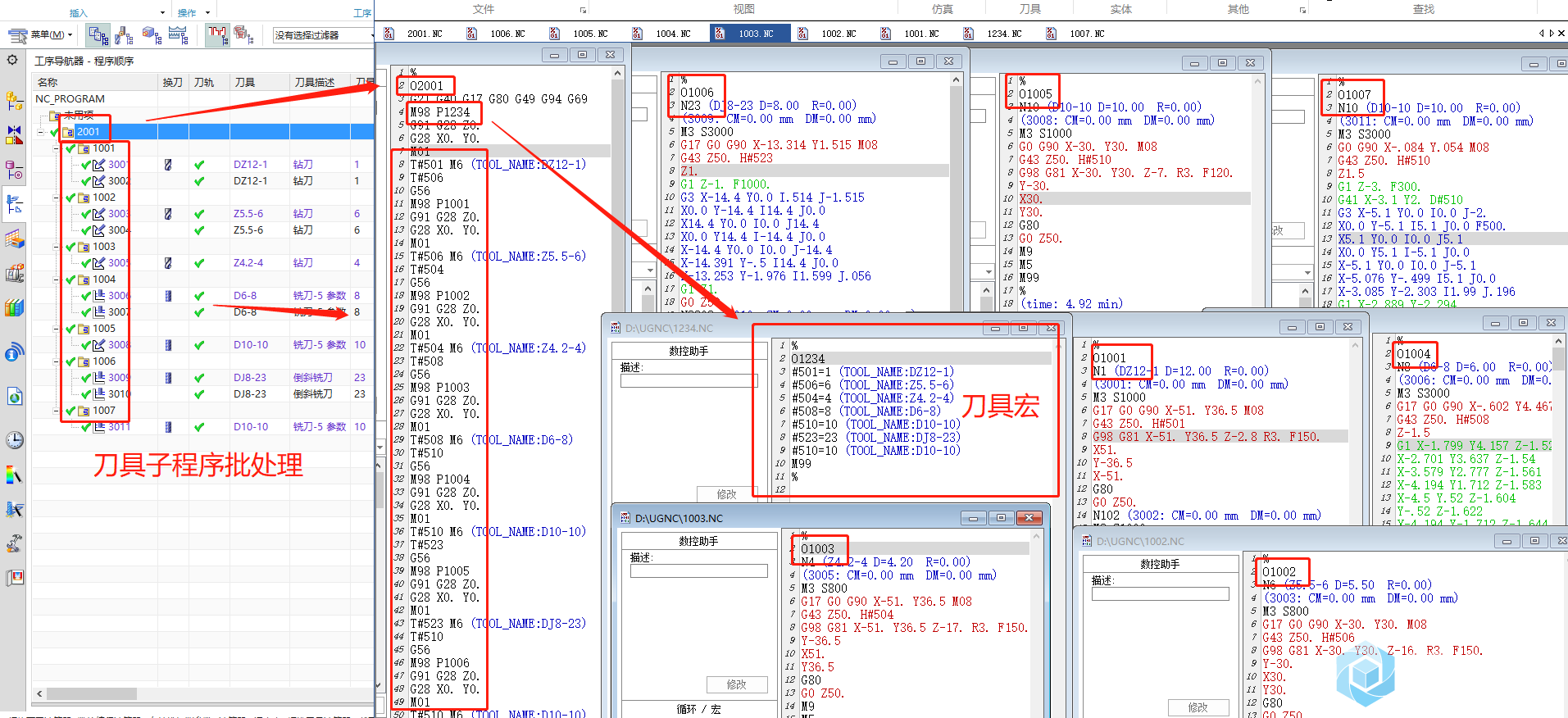Open the 操作 group dropdown arrow
1568x718 pixels.
coord(207,13)
